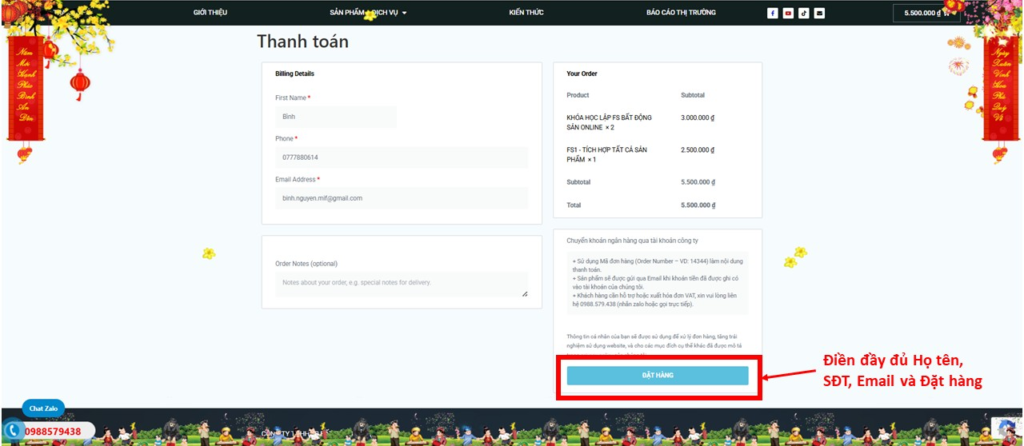
Task: Click into the First Name field
Action: point(335,117)
